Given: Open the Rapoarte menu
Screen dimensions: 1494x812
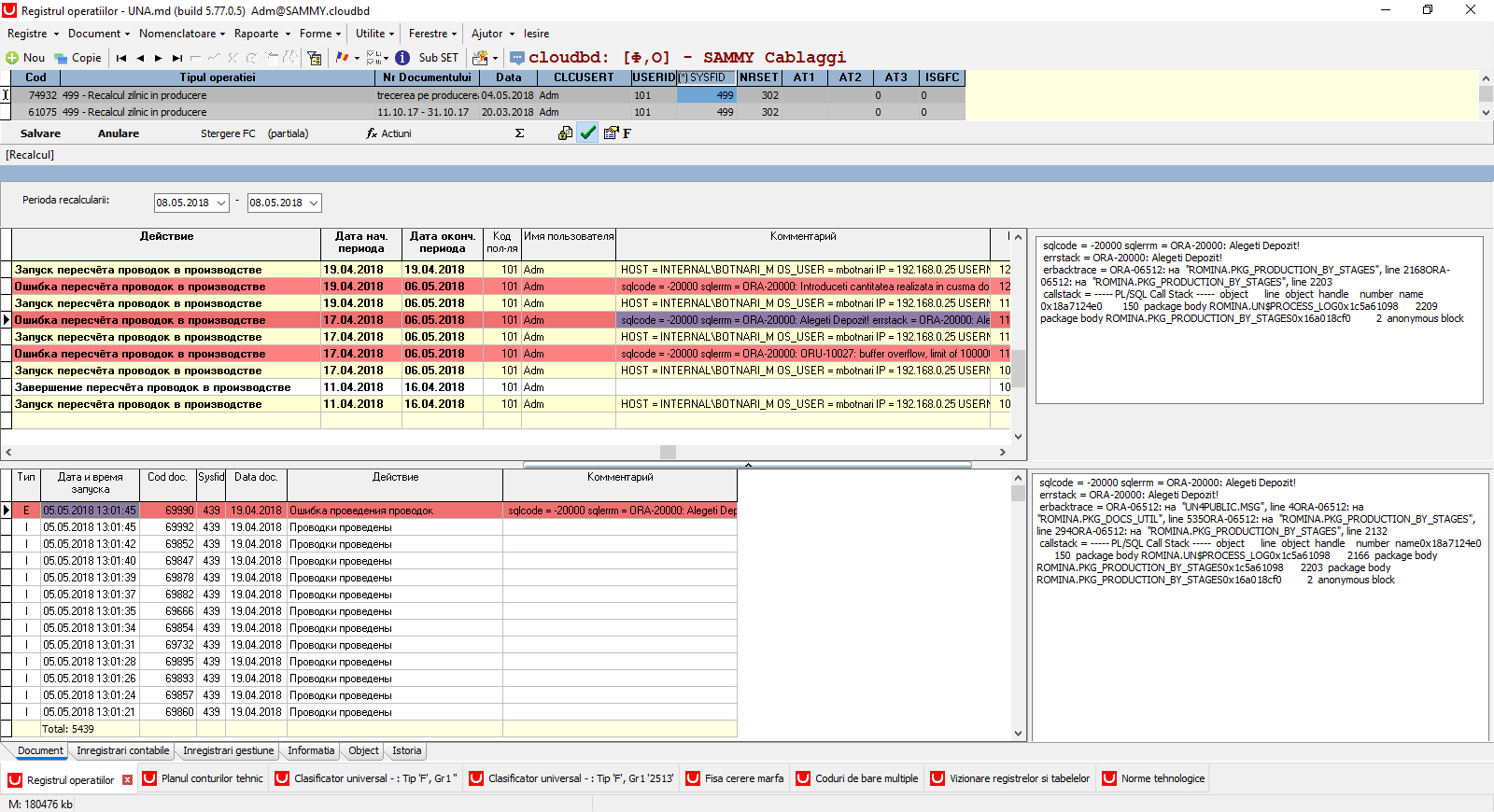Looking at the screenshot, I should click(x=262, y=34).
